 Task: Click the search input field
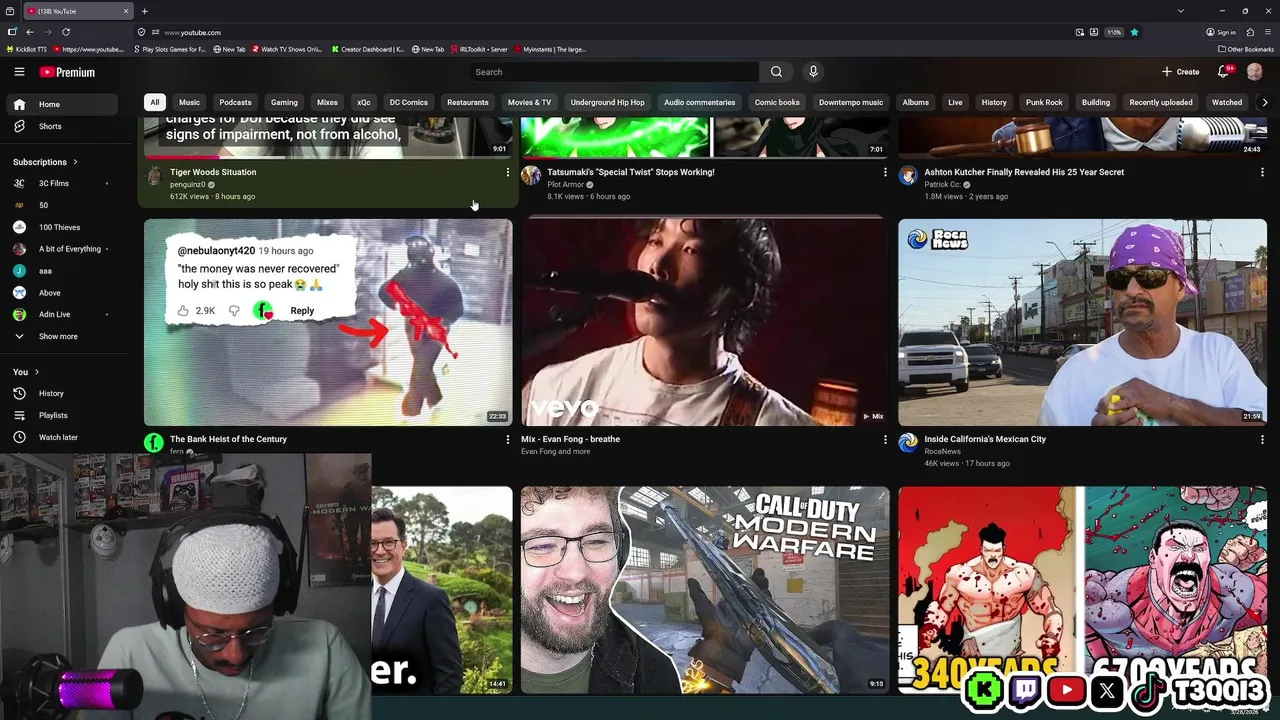pos(614,72)
